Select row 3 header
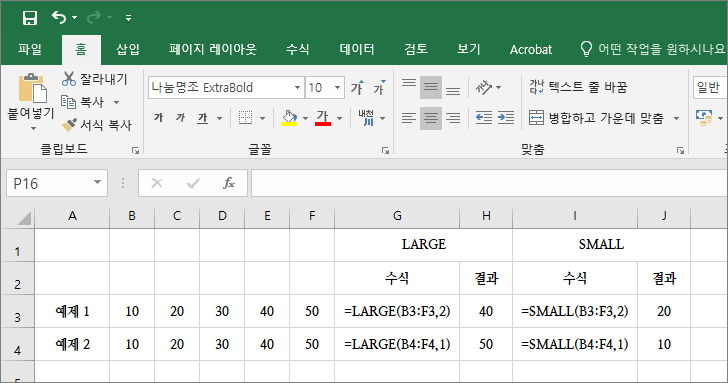Image resolution: width=728 pixels, height=383 pixels. point(17,312)
